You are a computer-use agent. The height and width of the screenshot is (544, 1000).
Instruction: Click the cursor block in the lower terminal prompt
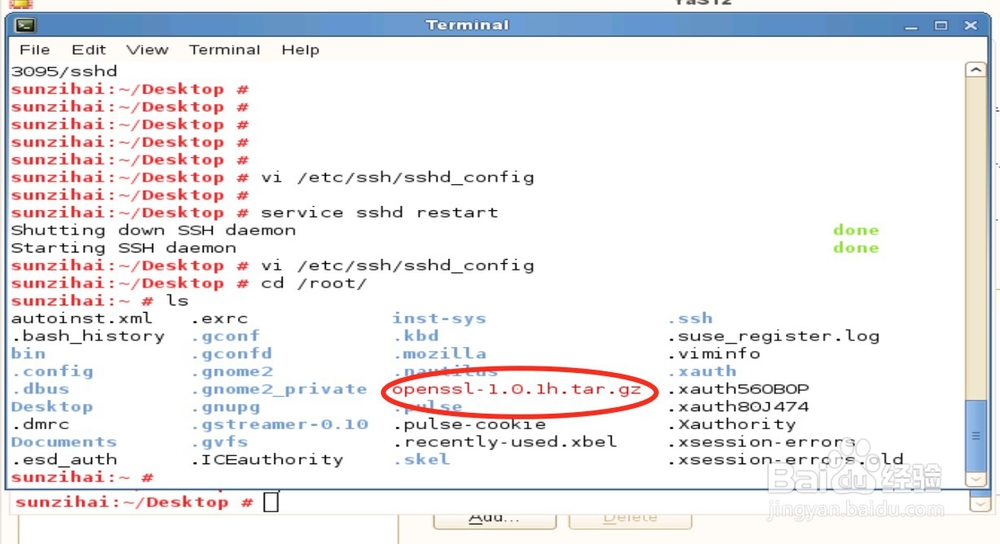(271, 502)
